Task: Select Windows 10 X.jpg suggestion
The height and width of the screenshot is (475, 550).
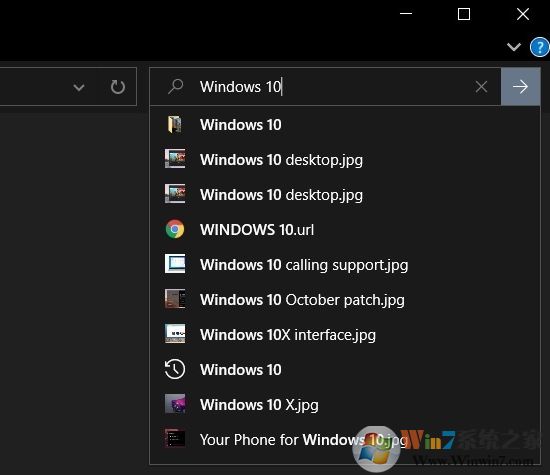Action: tap(345, 404)
